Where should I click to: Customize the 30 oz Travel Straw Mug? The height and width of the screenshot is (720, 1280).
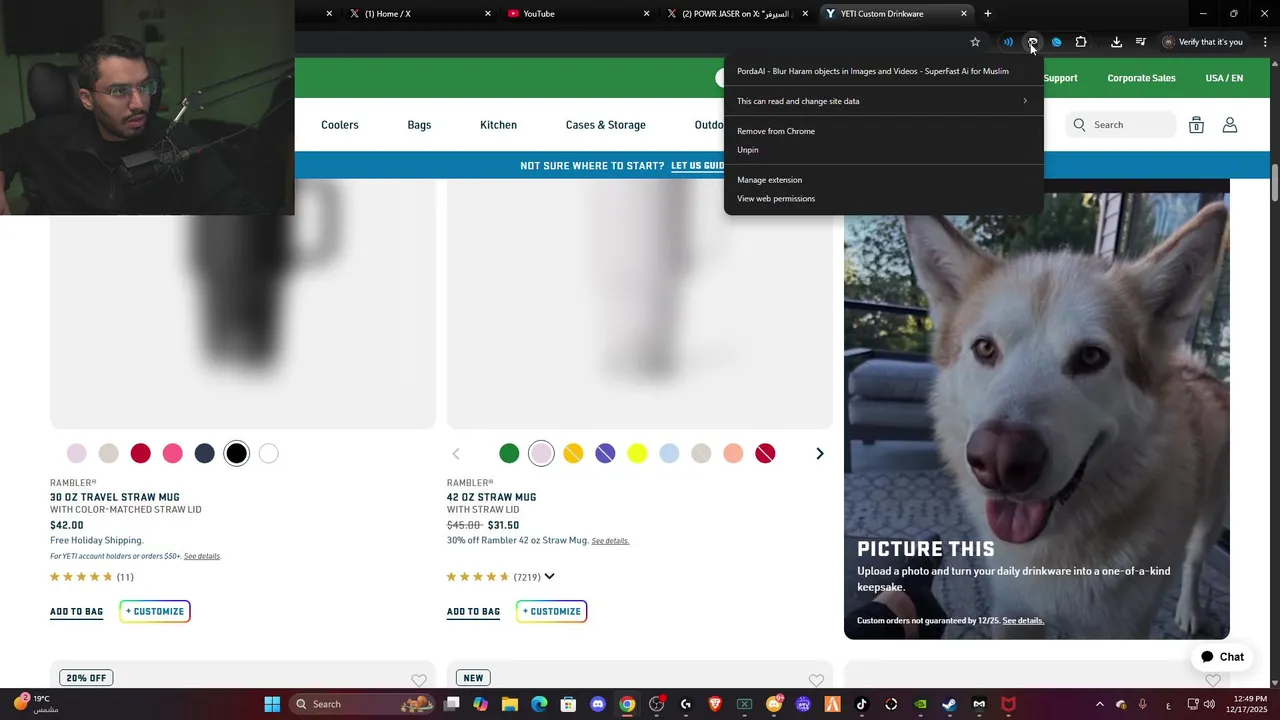point(155,611)
